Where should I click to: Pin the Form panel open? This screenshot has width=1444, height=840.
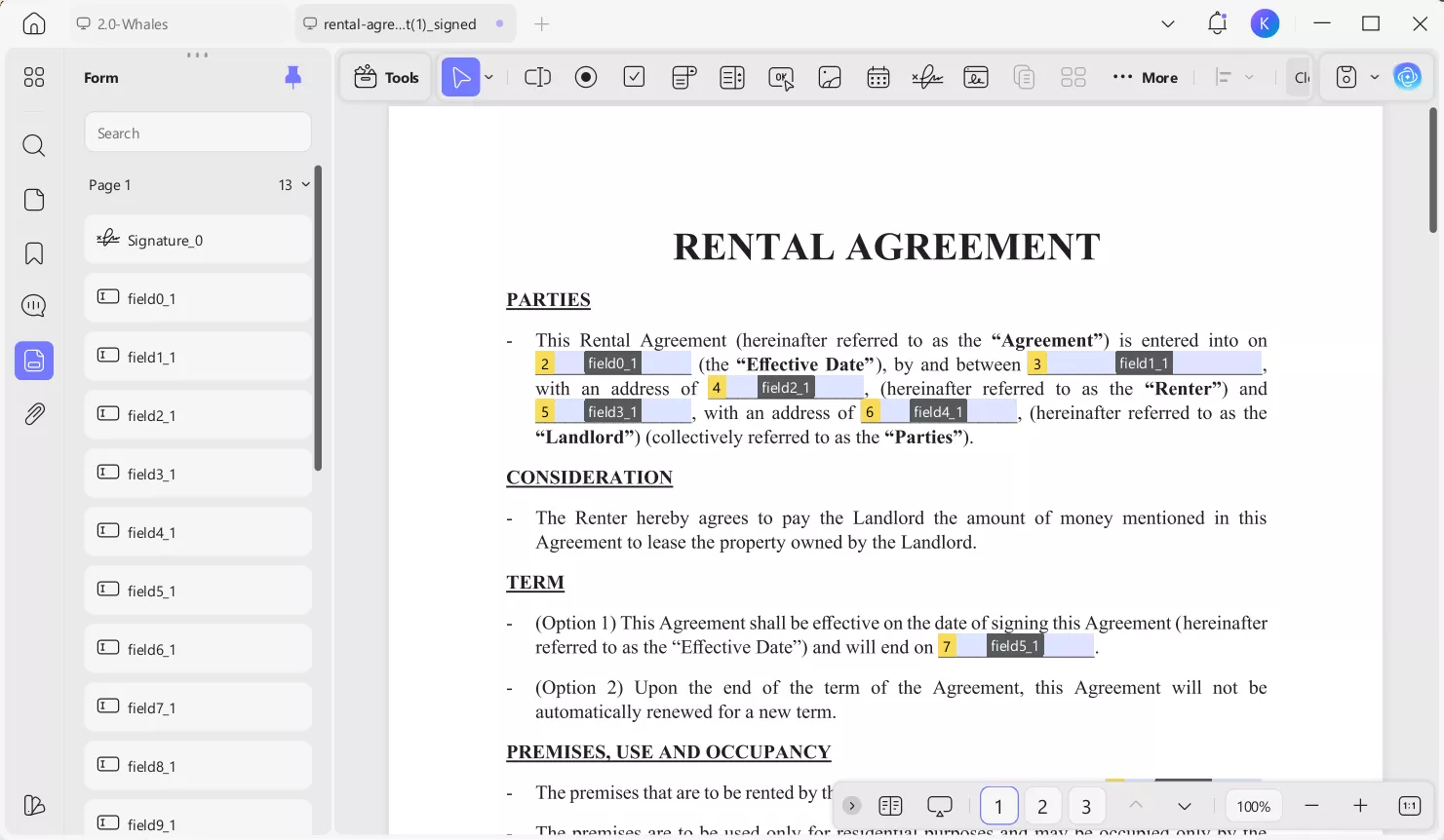pos(294,77)
